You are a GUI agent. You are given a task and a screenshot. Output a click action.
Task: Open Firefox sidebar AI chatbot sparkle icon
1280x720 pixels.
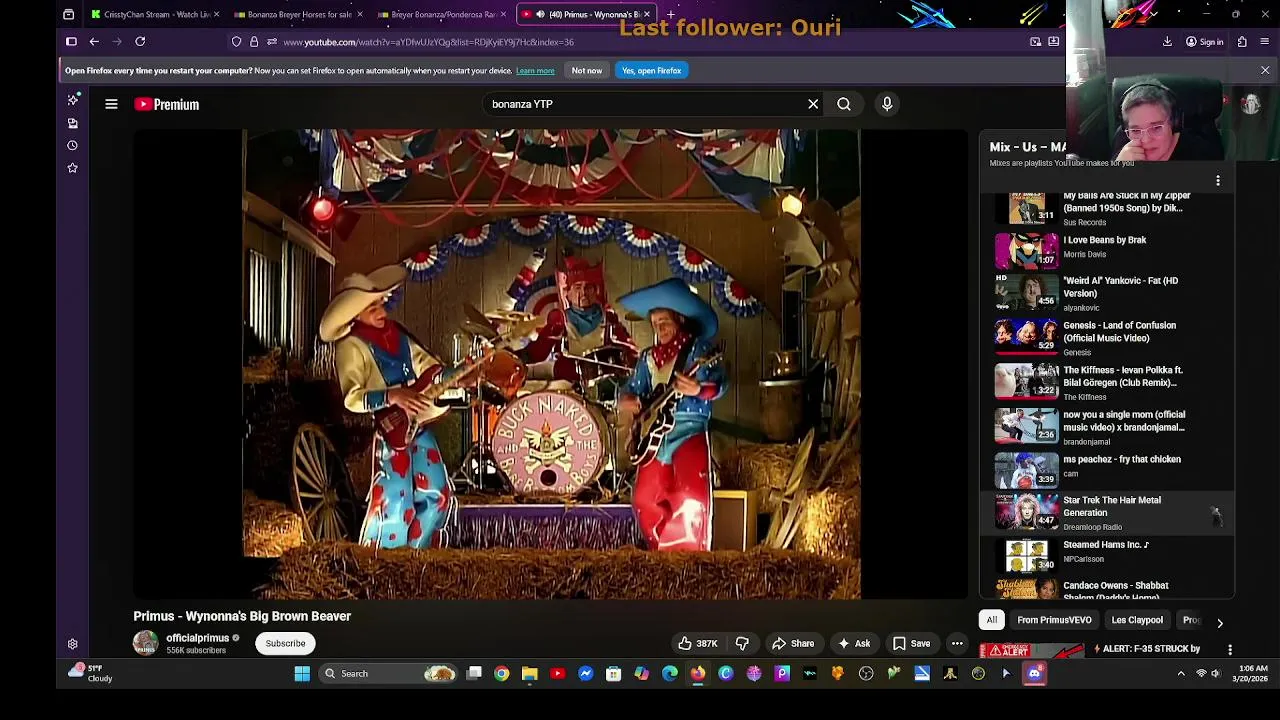(x=72, y=100)
